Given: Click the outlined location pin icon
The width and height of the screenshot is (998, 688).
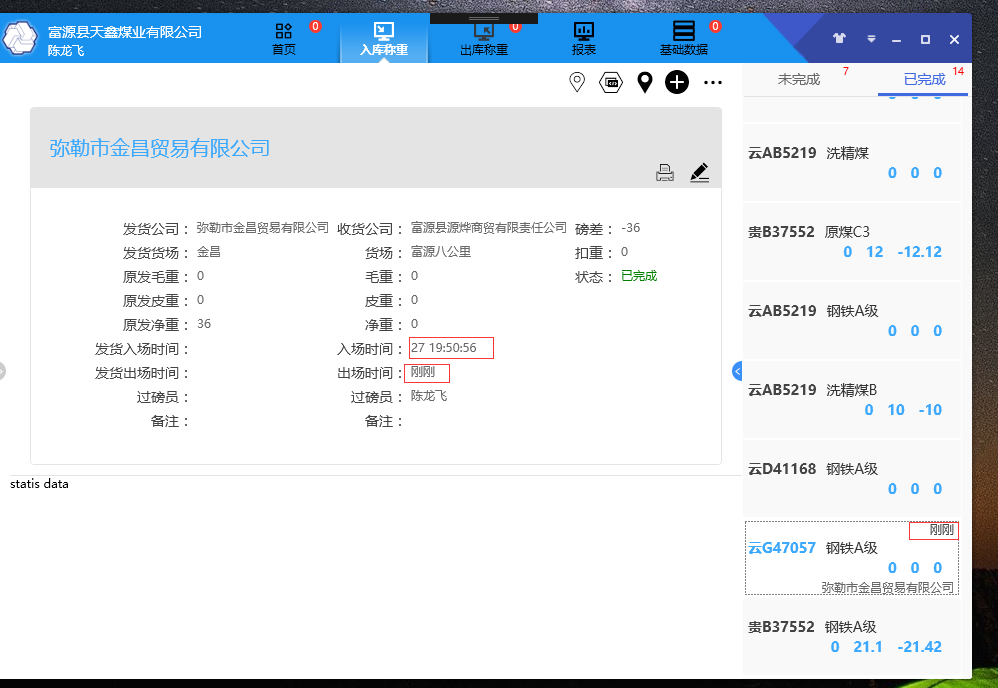Looking at the screenshot, I should 577,82.
